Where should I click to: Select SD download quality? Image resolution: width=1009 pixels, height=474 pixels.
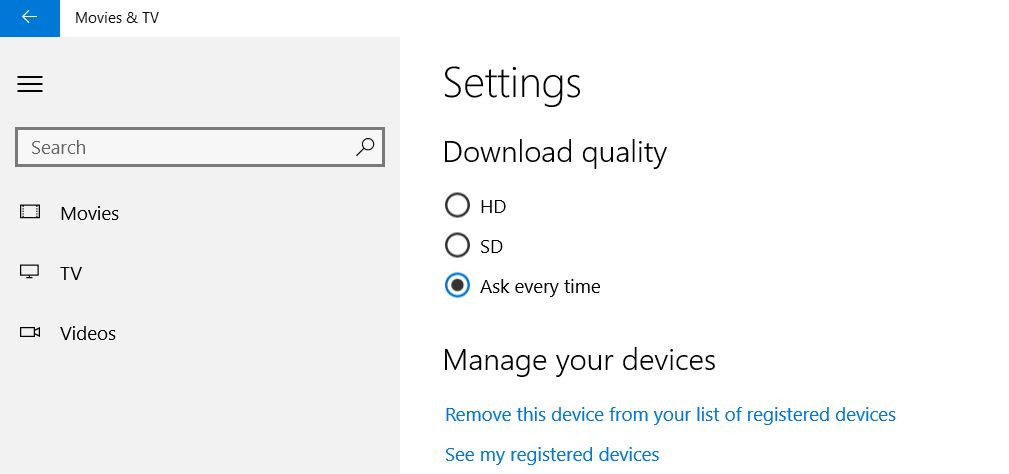click(457, 246)
